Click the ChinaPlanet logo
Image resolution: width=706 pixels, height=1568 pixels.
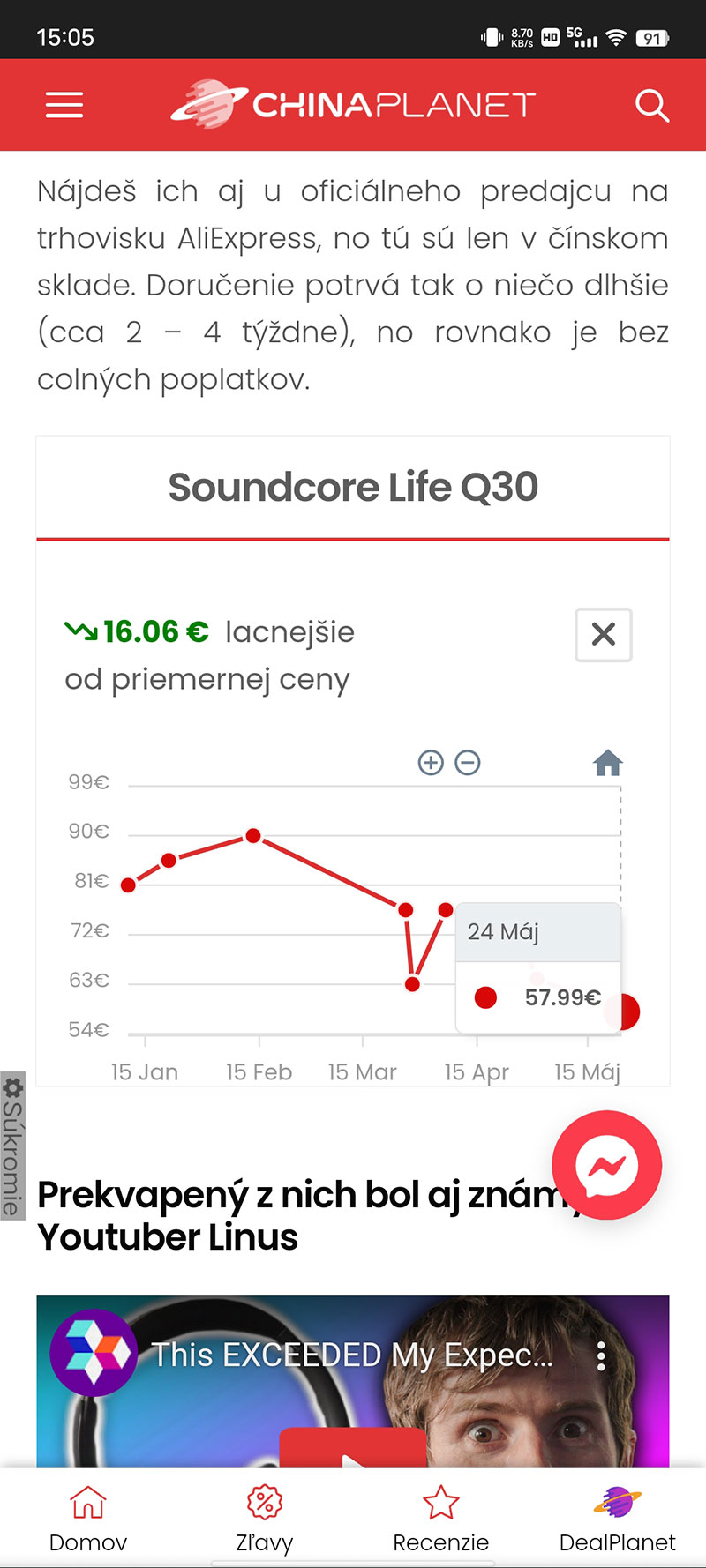(x=353, y=104)
